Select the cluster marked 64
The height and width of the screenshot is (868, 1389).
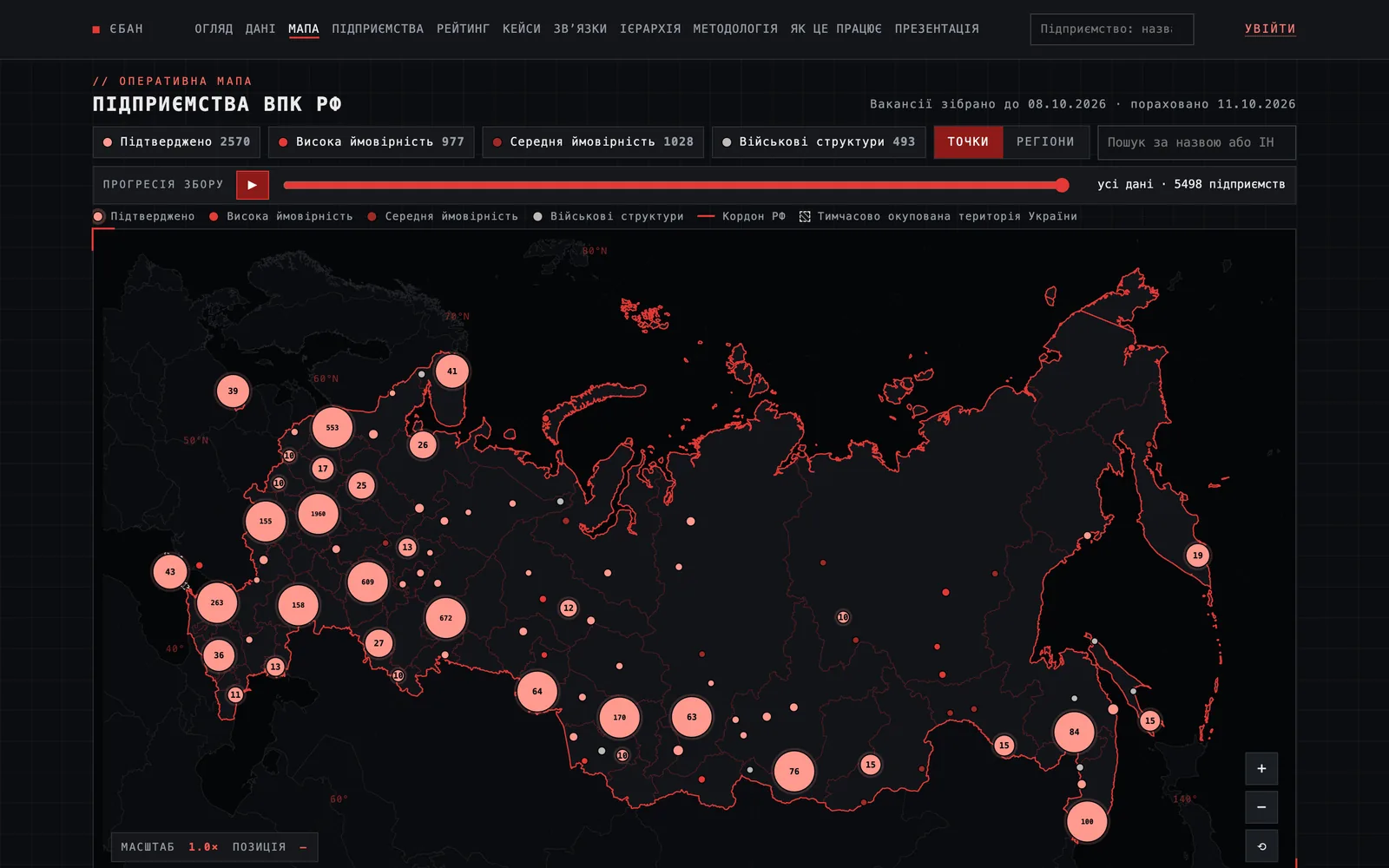pyautogui.click(x=537, y=691)
